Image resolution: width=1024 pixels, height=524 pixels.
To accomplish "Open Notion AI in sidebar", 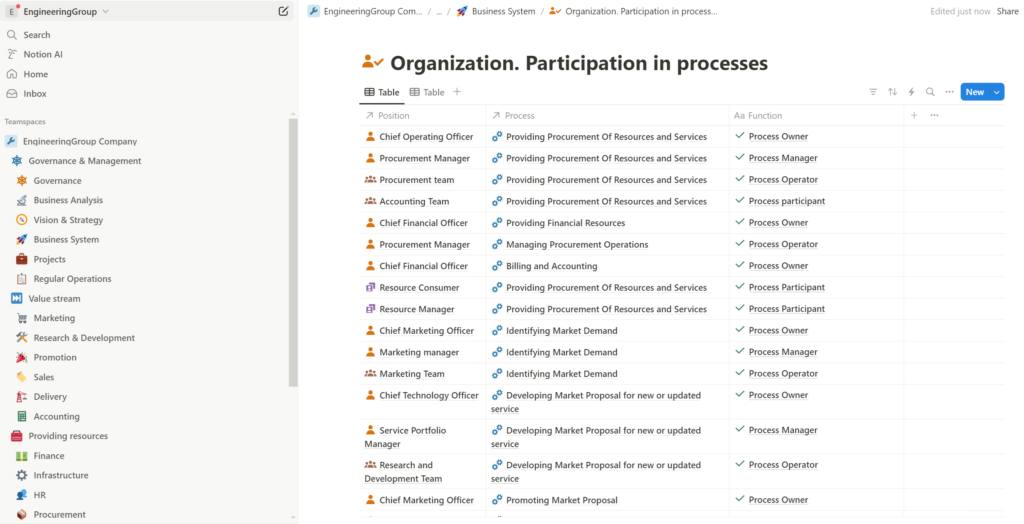I will [43, 54].
